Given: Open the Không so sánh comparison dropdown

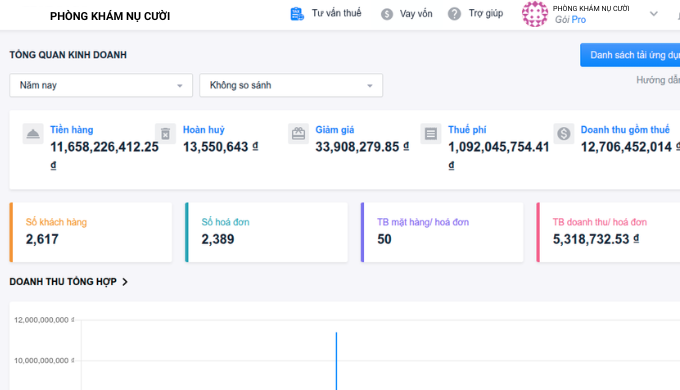Looking at the screenshot, I should tap(291, 85).
